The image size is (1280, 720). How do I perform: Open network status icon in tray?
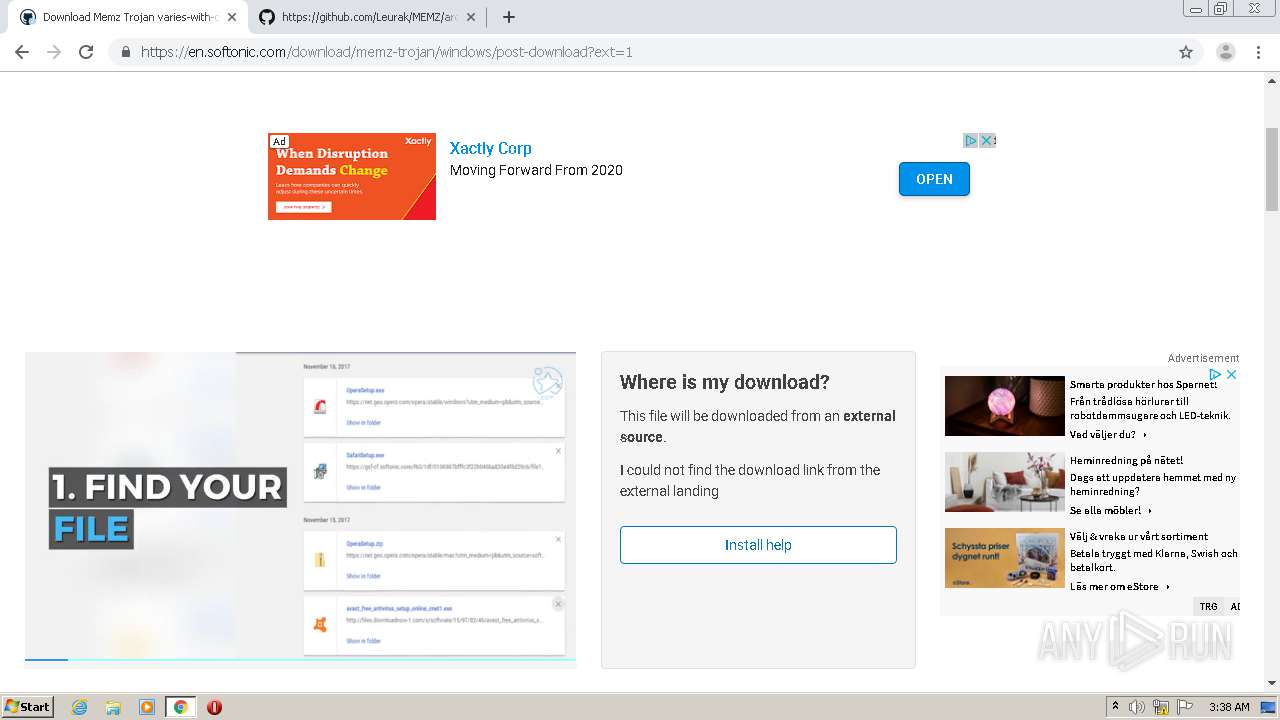click(x=1161, y=707)
